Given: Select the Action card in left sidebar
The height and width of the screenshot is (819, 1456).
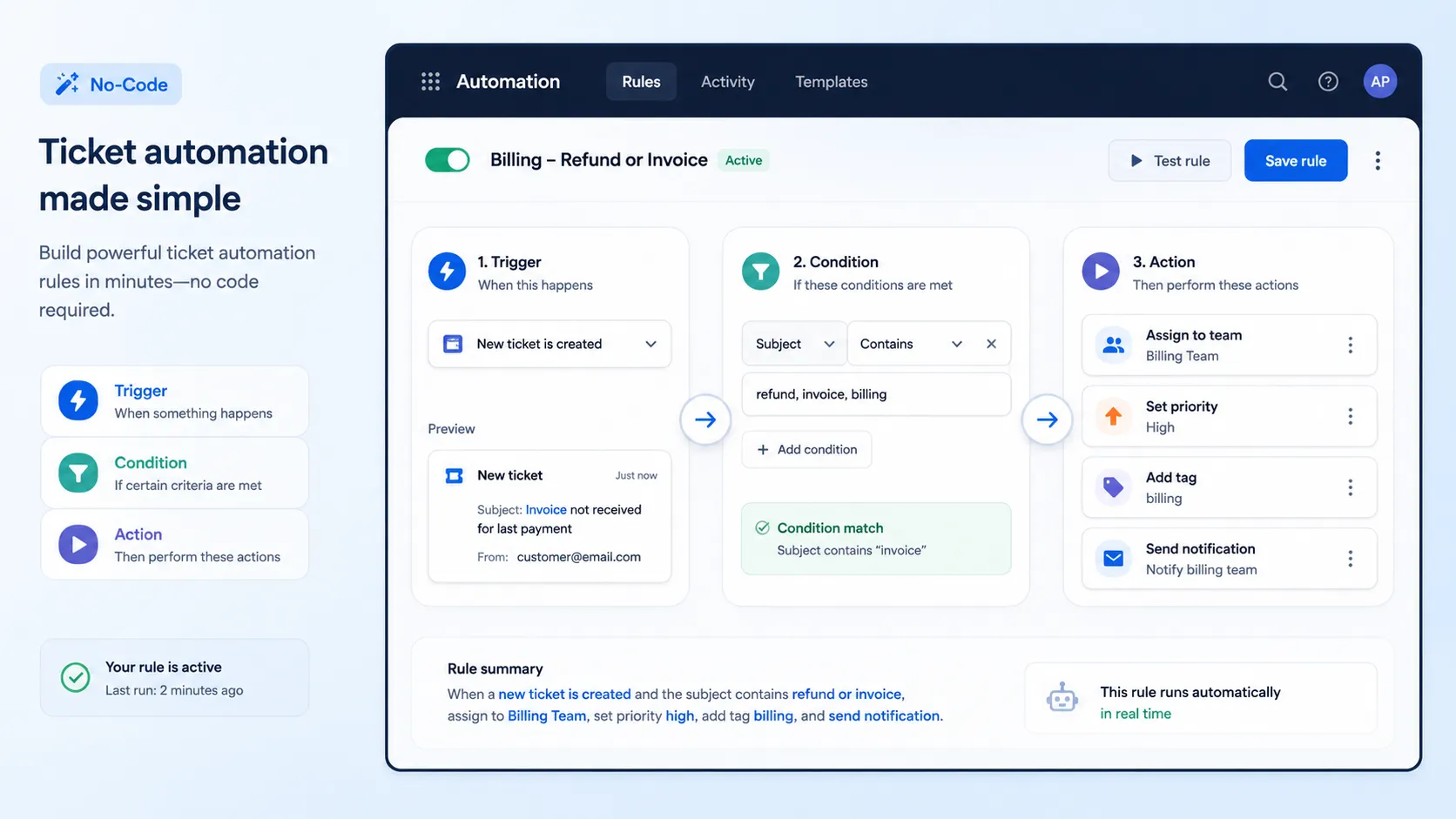Looking at the screenshot, I should pos(174,545).
